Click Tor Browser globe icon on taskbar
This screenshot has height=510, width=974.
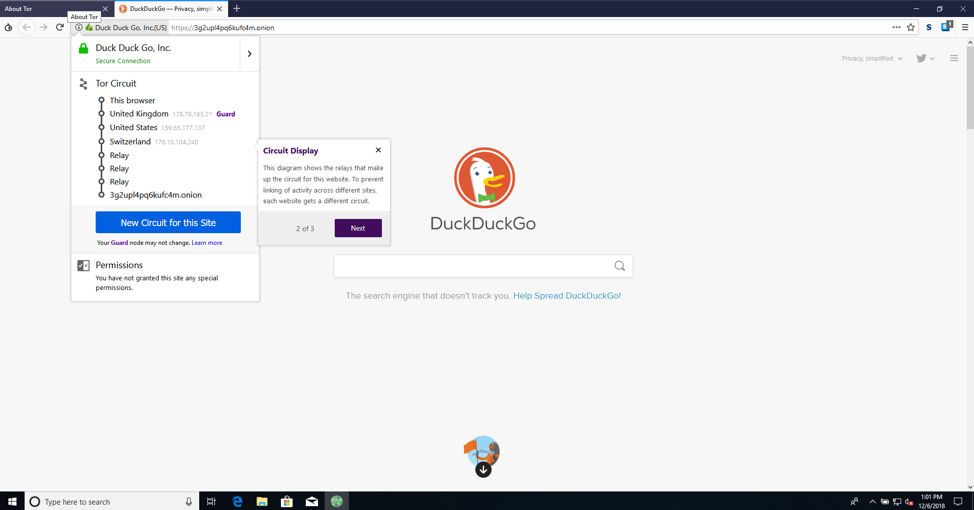(x=337, y=501)
